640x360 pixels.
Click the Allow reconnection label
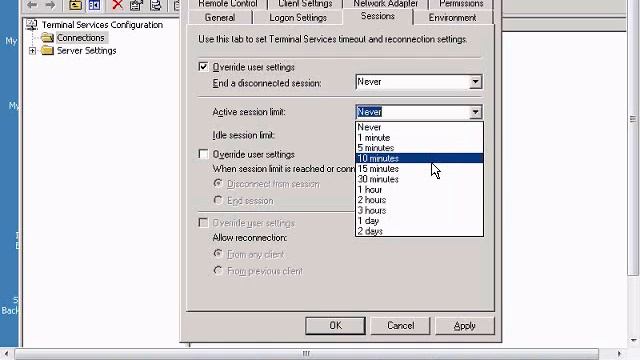pyautogui.click(x=250, y=238)
